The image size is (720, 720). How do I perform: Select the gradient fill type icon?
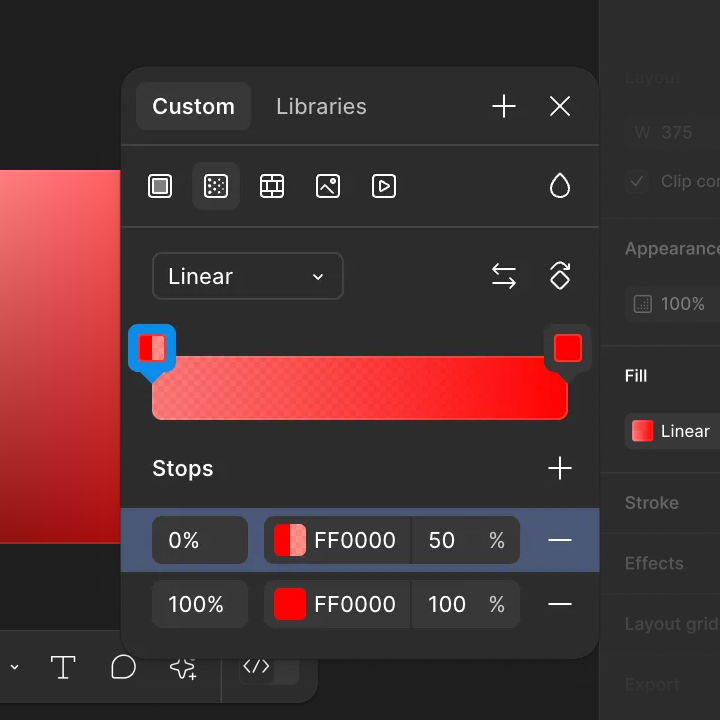point(216,186)
